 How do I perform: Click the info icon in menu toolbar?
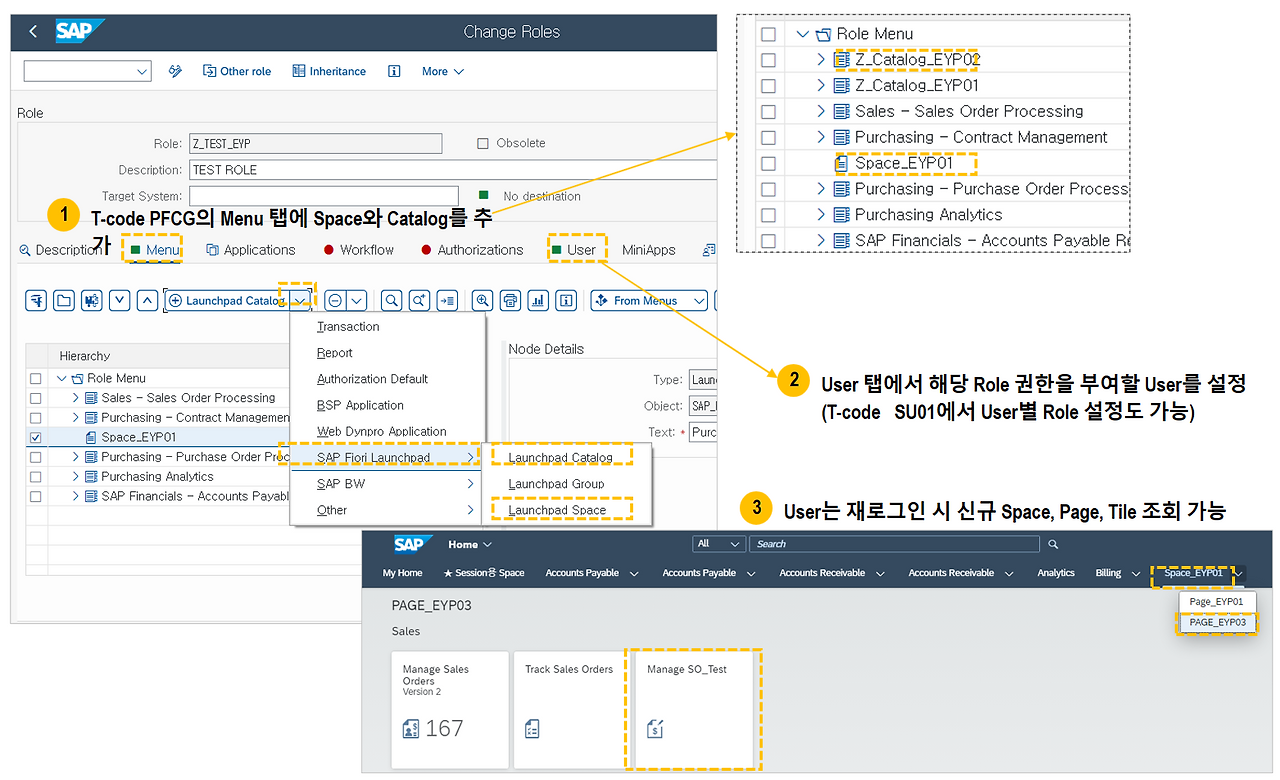click(x=566, y=300)
